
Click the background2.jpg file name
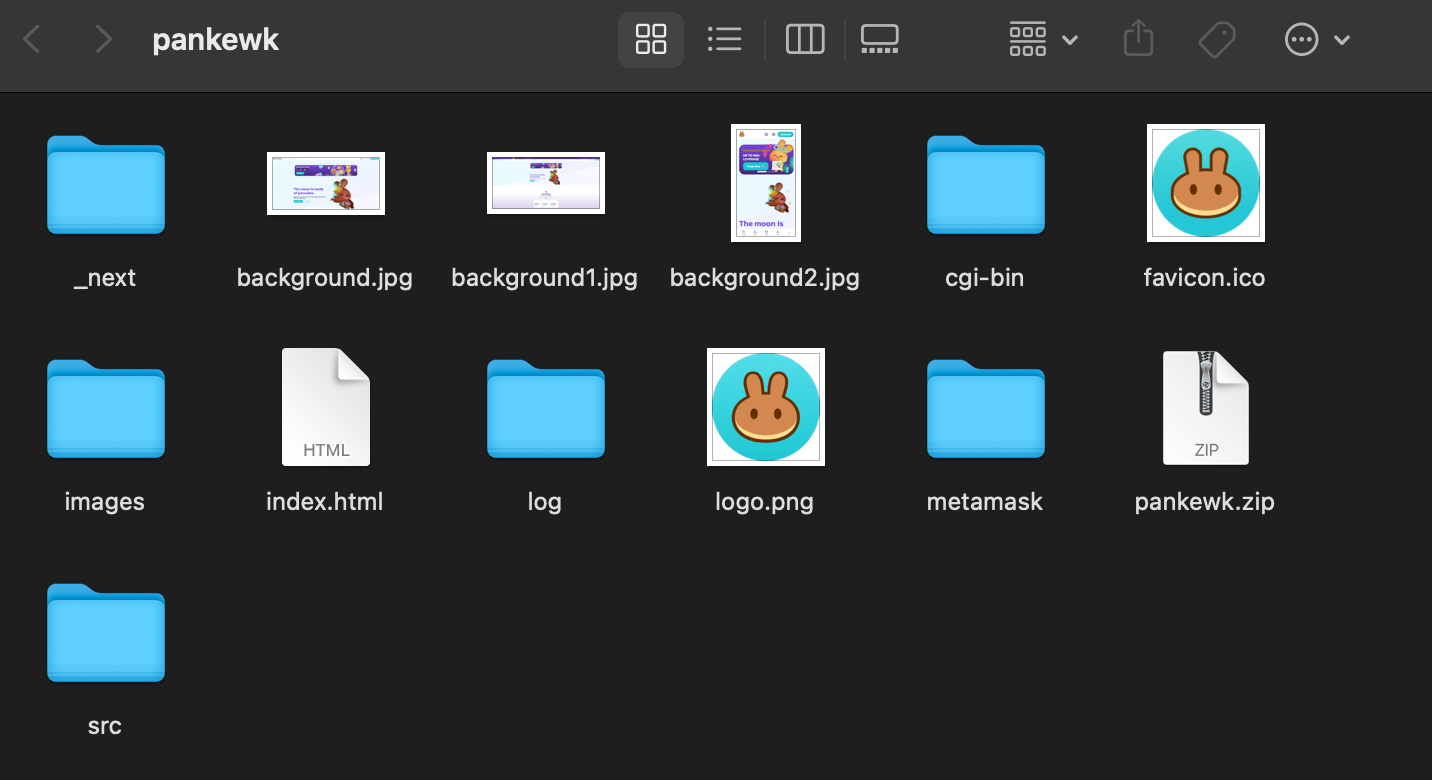point(765,278)
